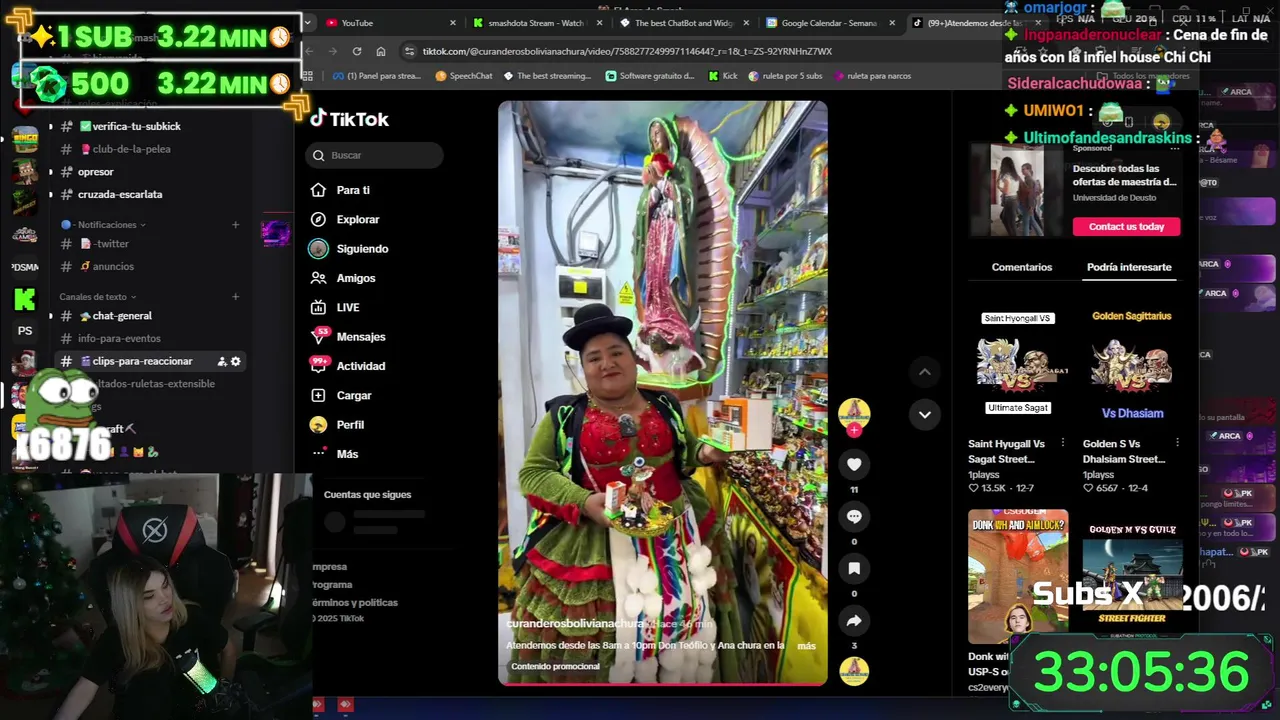
Task: Go to previous video with the up arrow
Action: [925, 372]
